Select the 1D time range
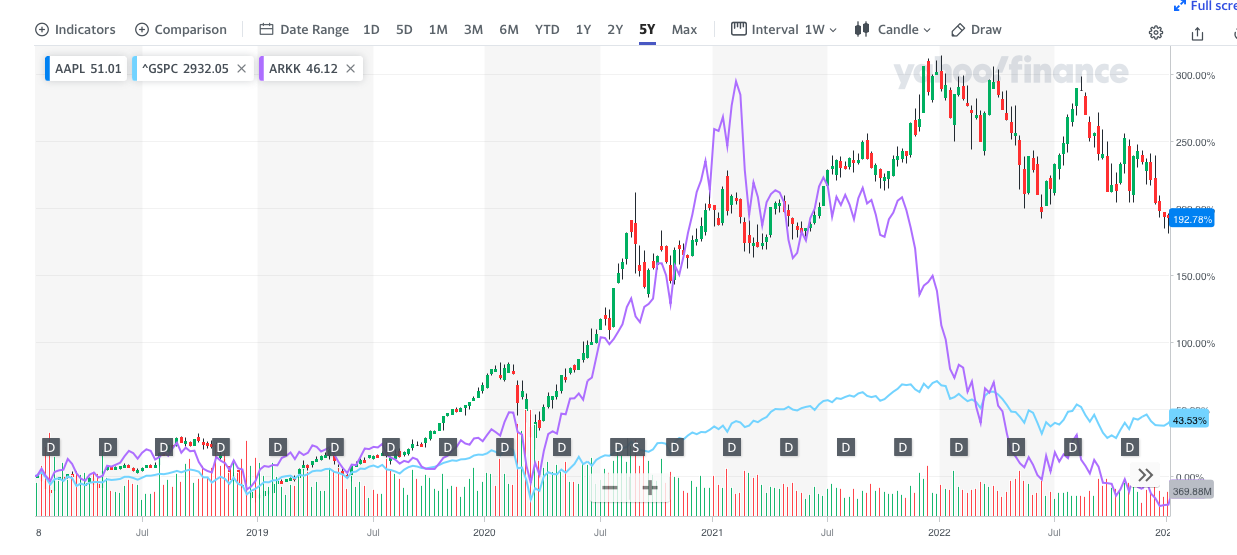This screenshot has width=1237, height=555. click(x=371, y=29)
